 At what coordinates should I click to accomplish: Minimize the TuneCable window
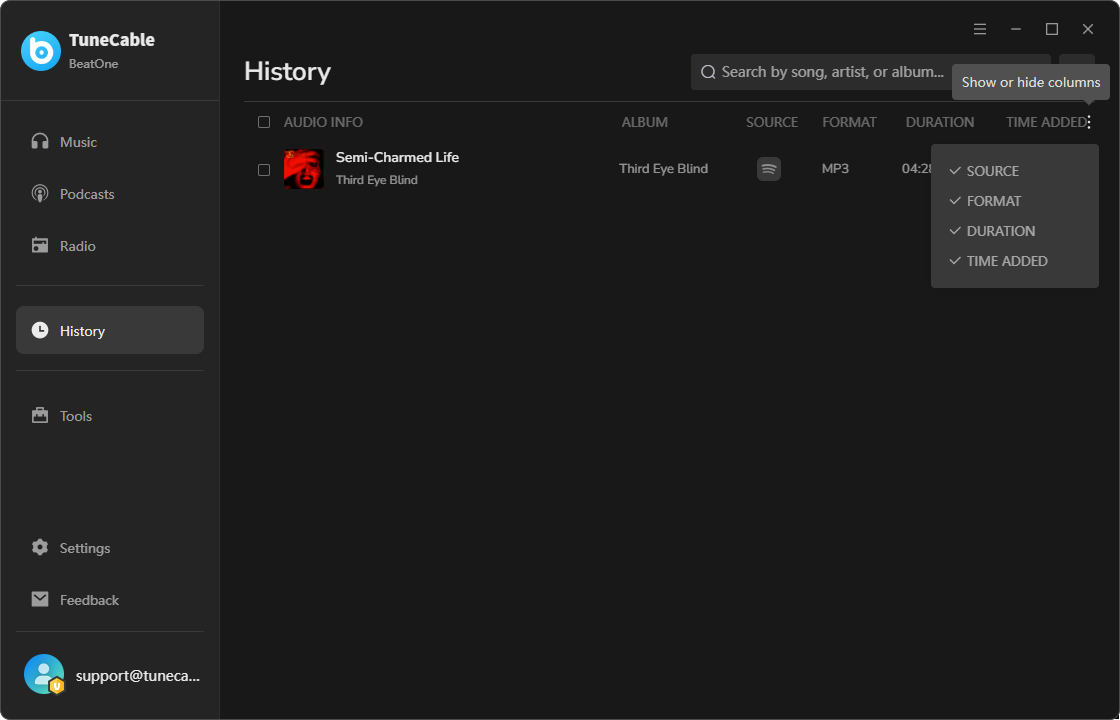pos(1016,29)
